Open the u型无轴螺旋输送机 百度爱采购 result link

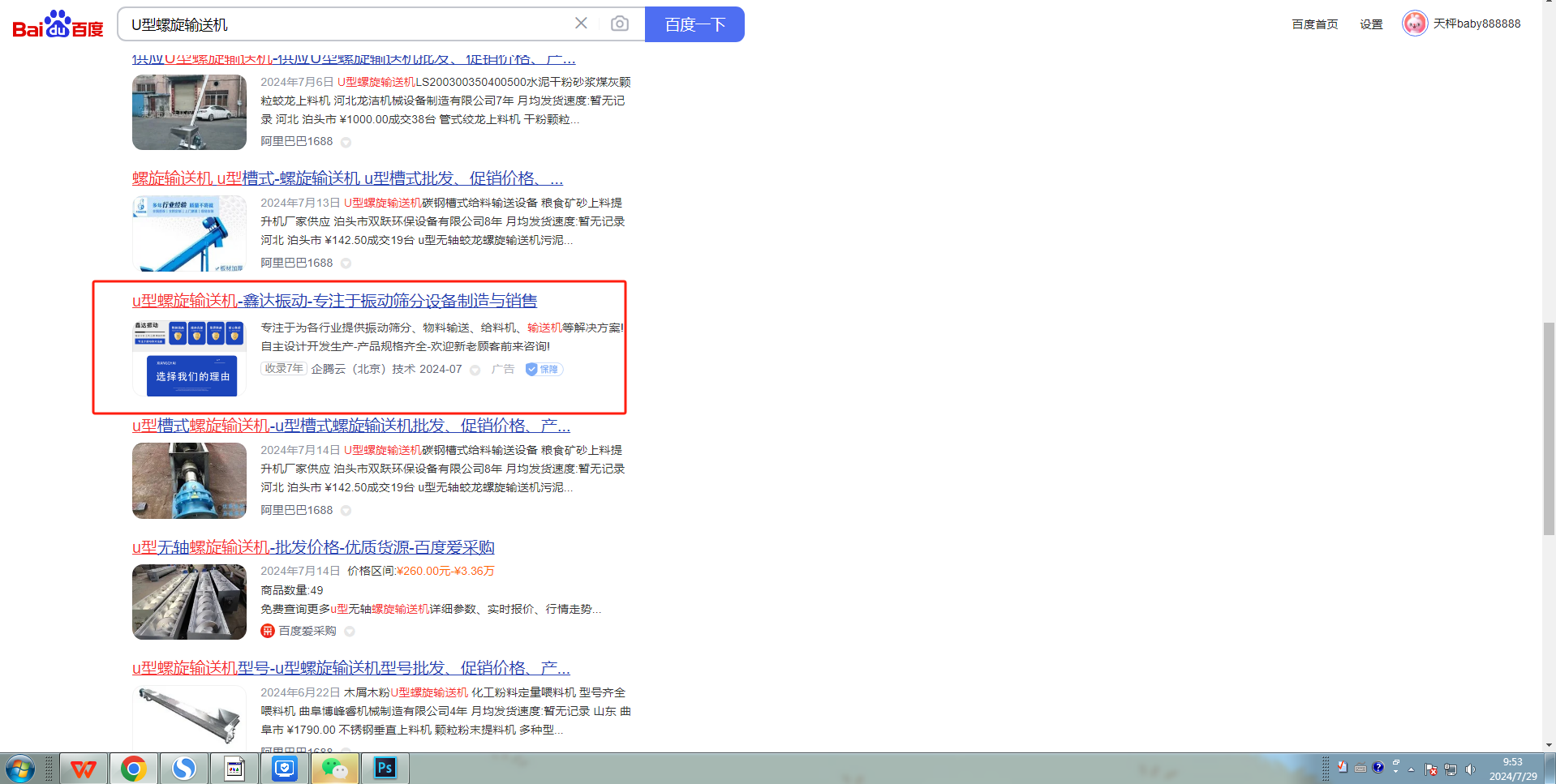click(x=313, y=547)
